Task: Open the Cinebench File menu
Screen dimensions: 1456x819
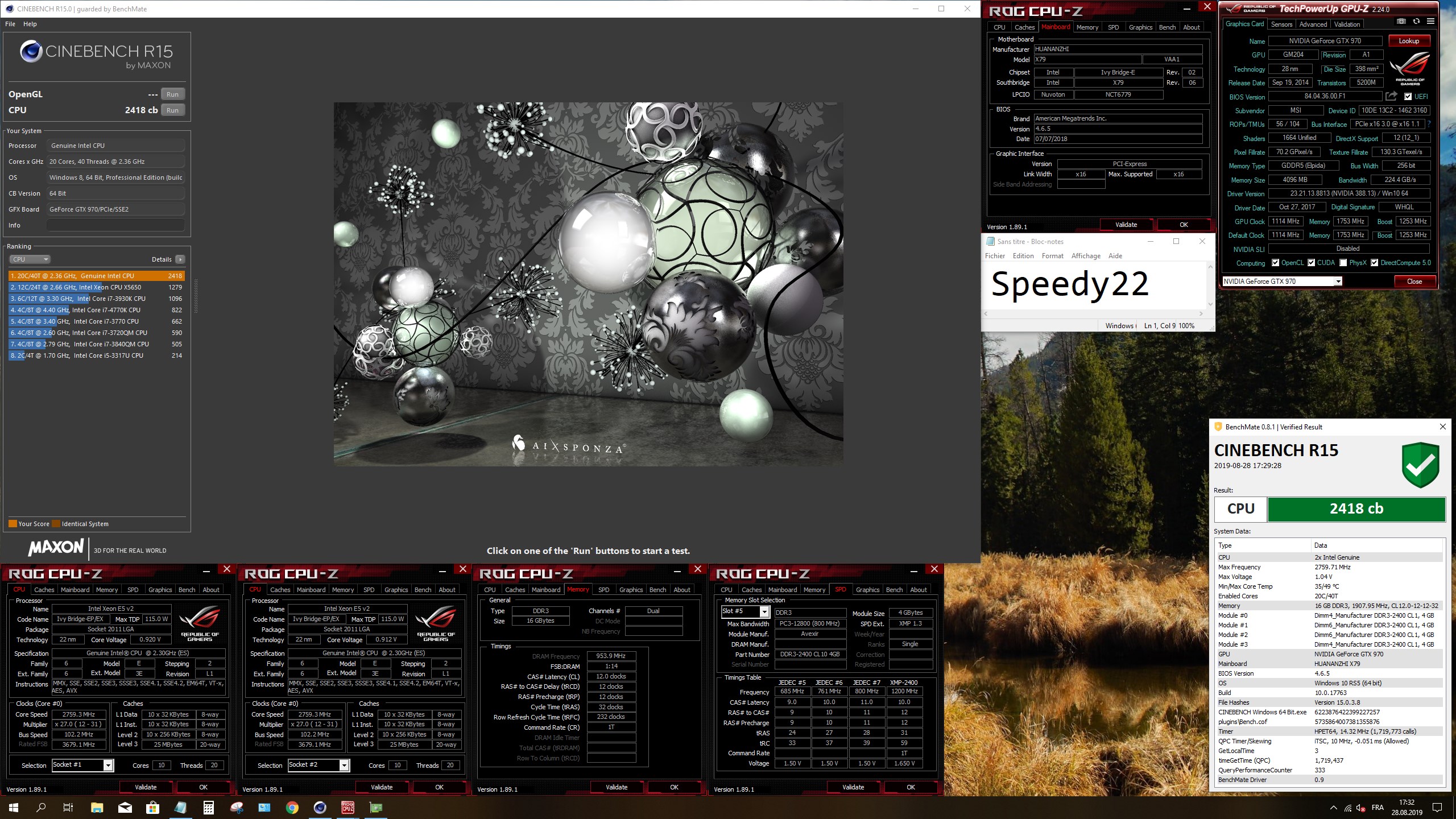Action: 10,24
